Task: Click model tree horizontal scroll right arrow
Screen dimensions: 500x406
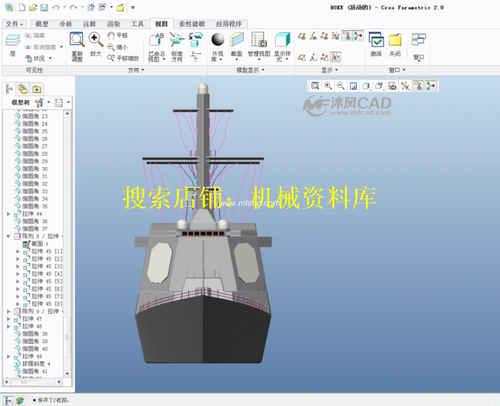Action: pyautogui.click(x=59, y=382)
